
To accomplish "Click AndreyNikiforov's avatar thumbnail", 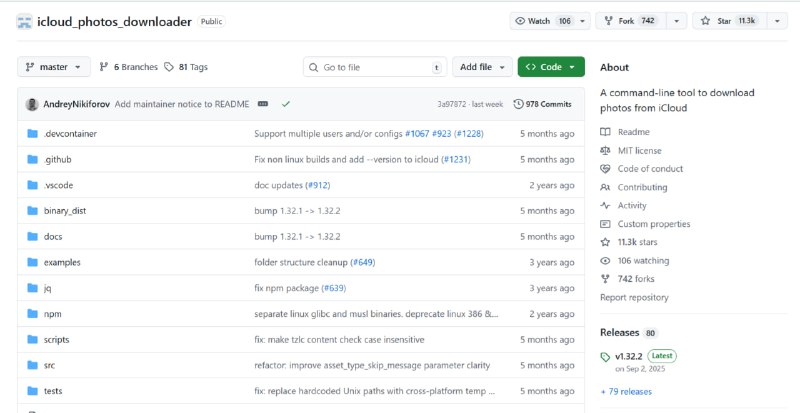I will point(32,104).
